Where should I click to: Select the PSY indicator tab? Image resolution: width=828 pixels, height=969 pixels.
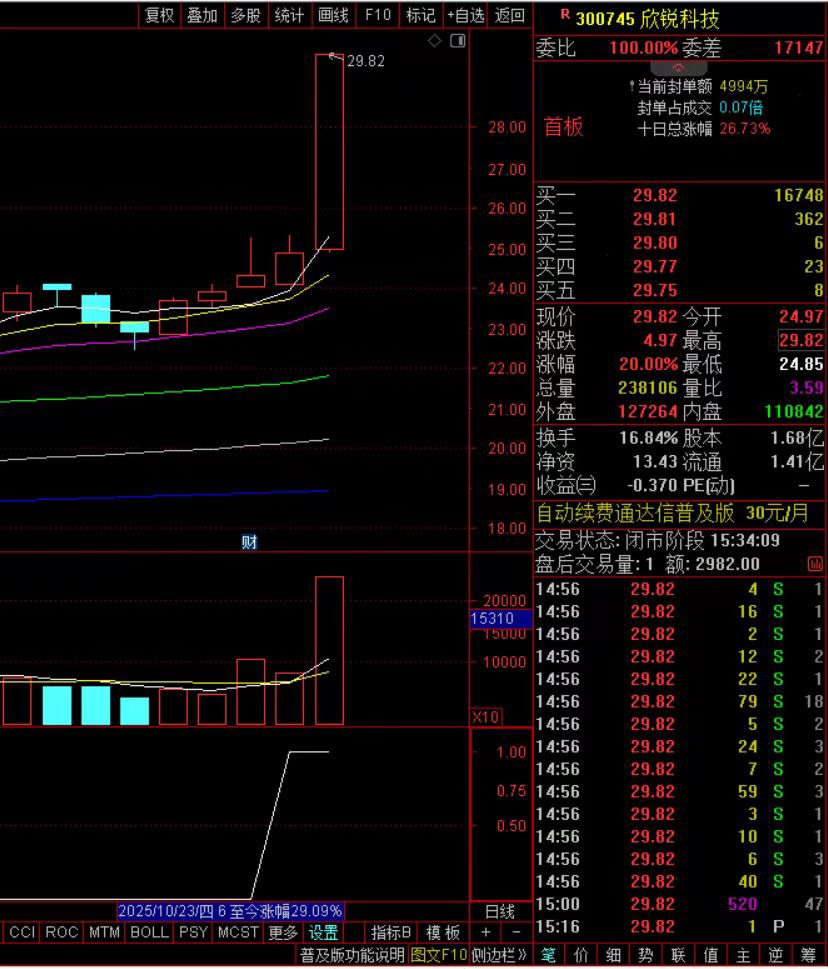[193, 932]
